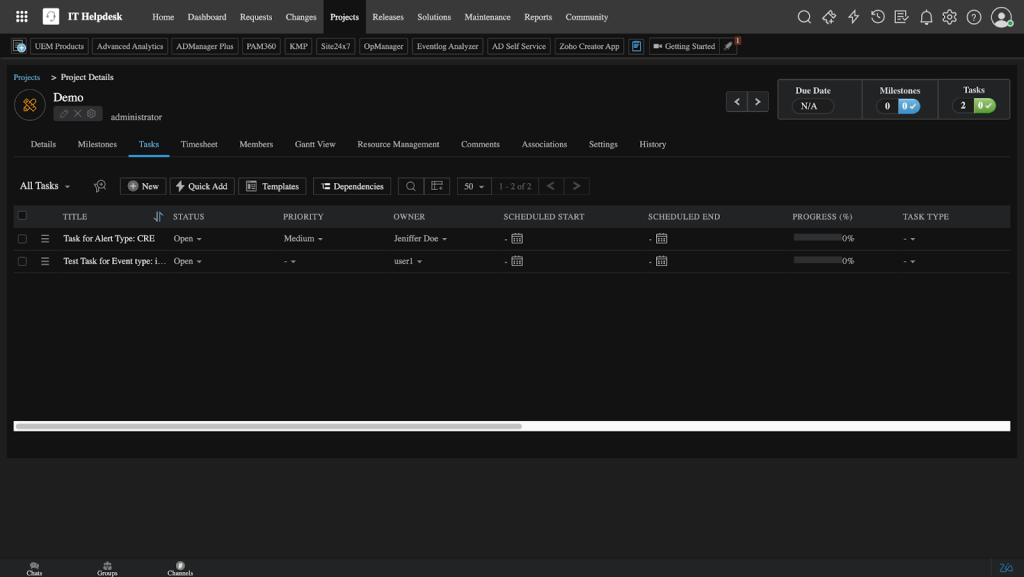Click the blue notes icon beside Zoho Creator App
Screen dimensions: 1024x577
coord(636,46)
